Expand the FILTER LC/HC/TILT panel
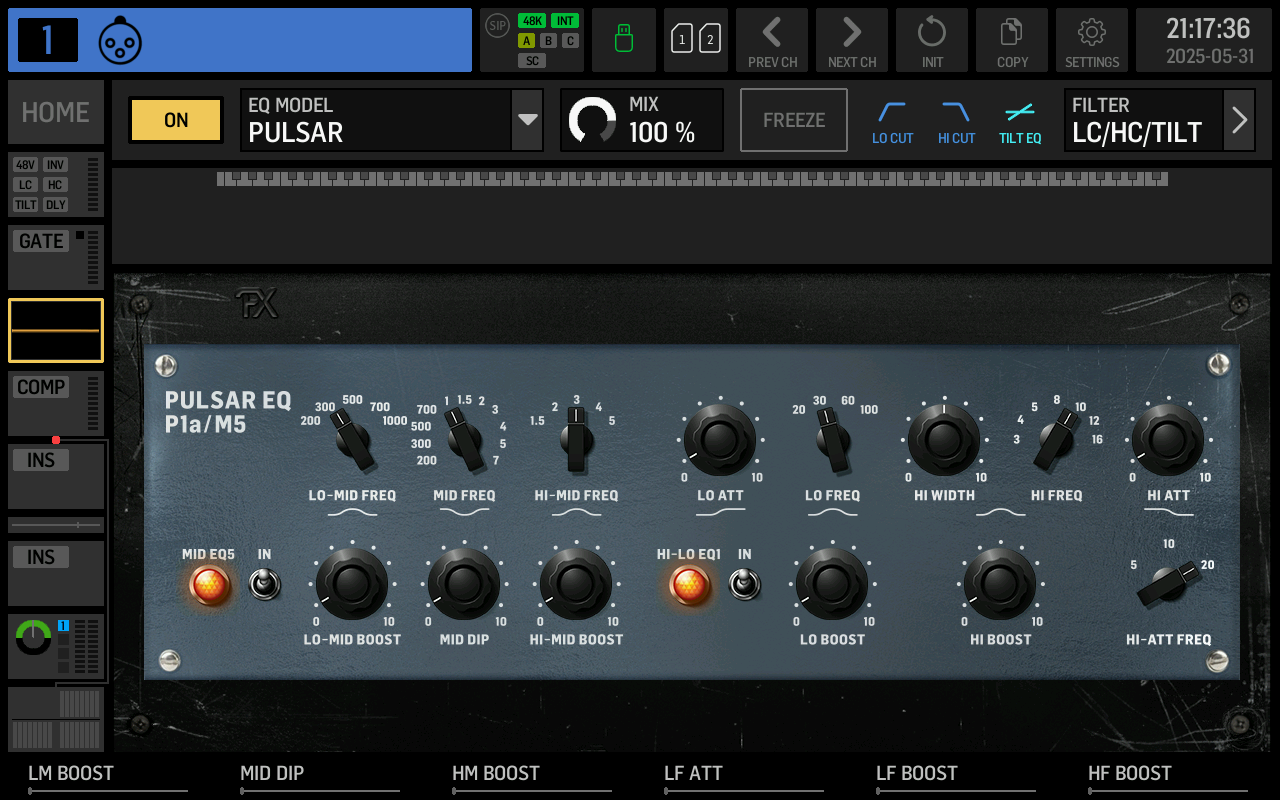 [x=1239, y=120]
